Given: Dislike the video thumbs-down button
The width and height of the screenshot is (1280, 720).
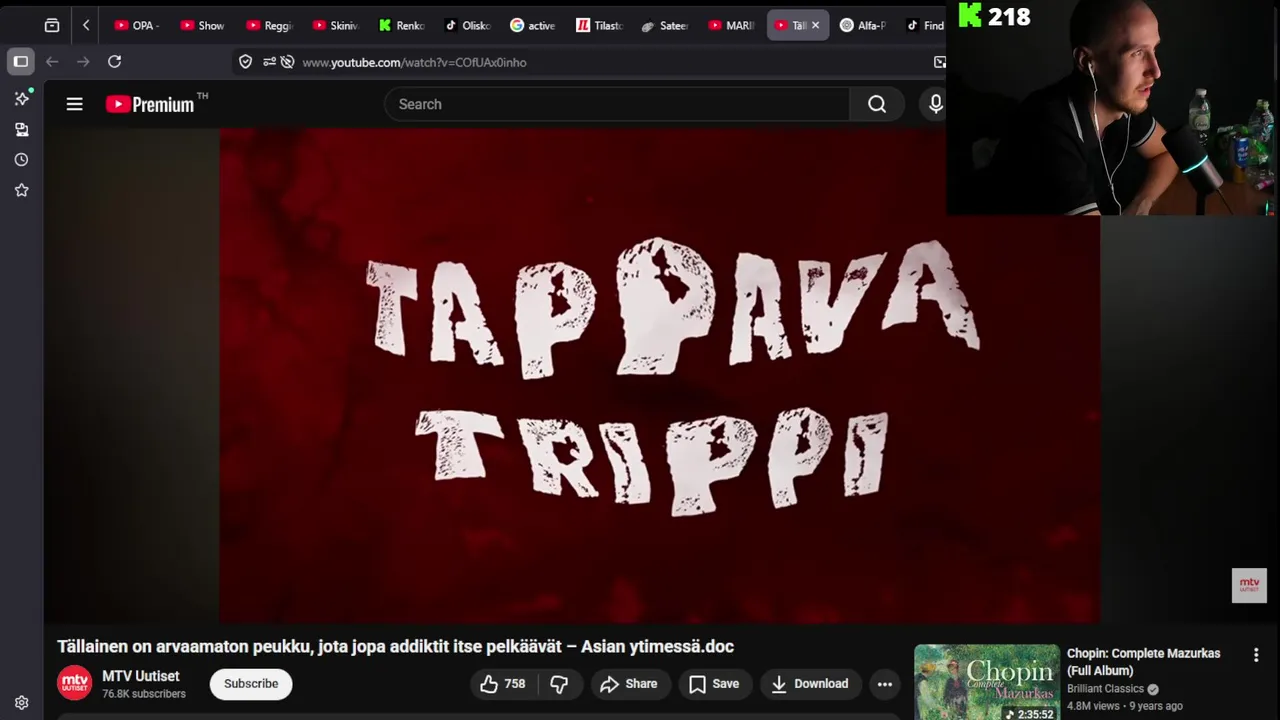Looking at the screenshot, I should point(560,684).
